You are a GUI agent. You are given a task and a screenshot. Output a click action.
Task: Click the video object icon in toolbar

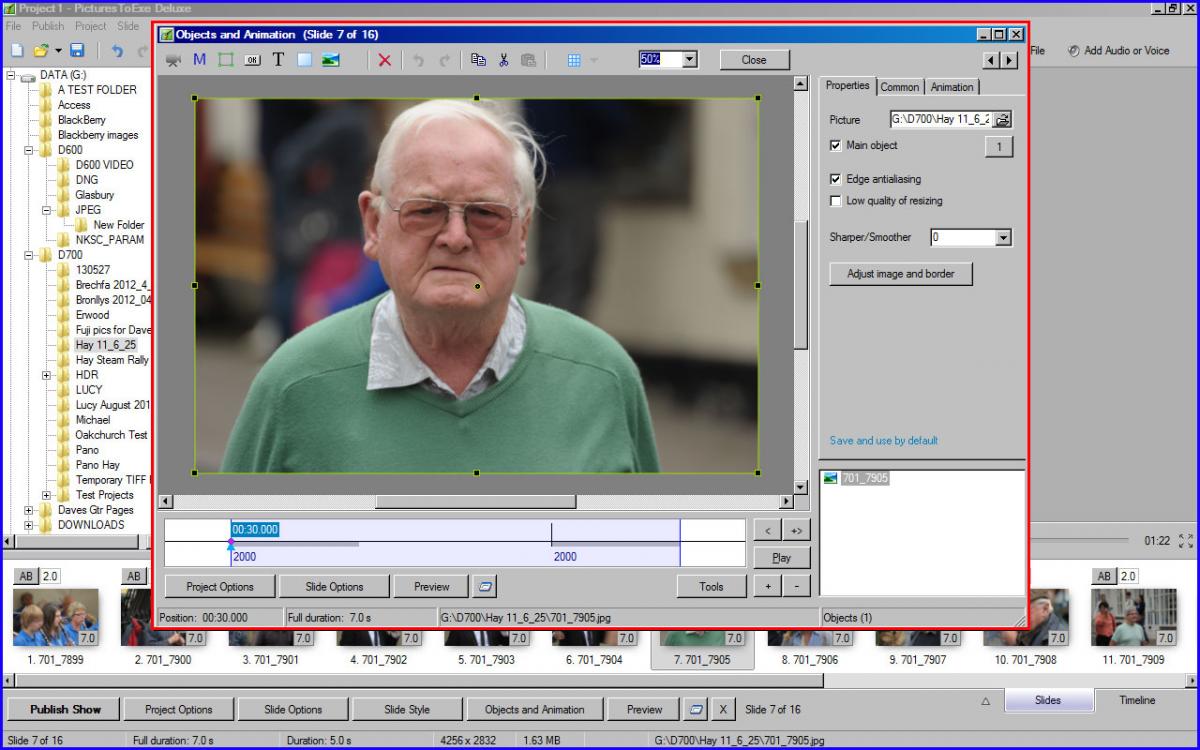pyautogui.click(x=173, y=60)
